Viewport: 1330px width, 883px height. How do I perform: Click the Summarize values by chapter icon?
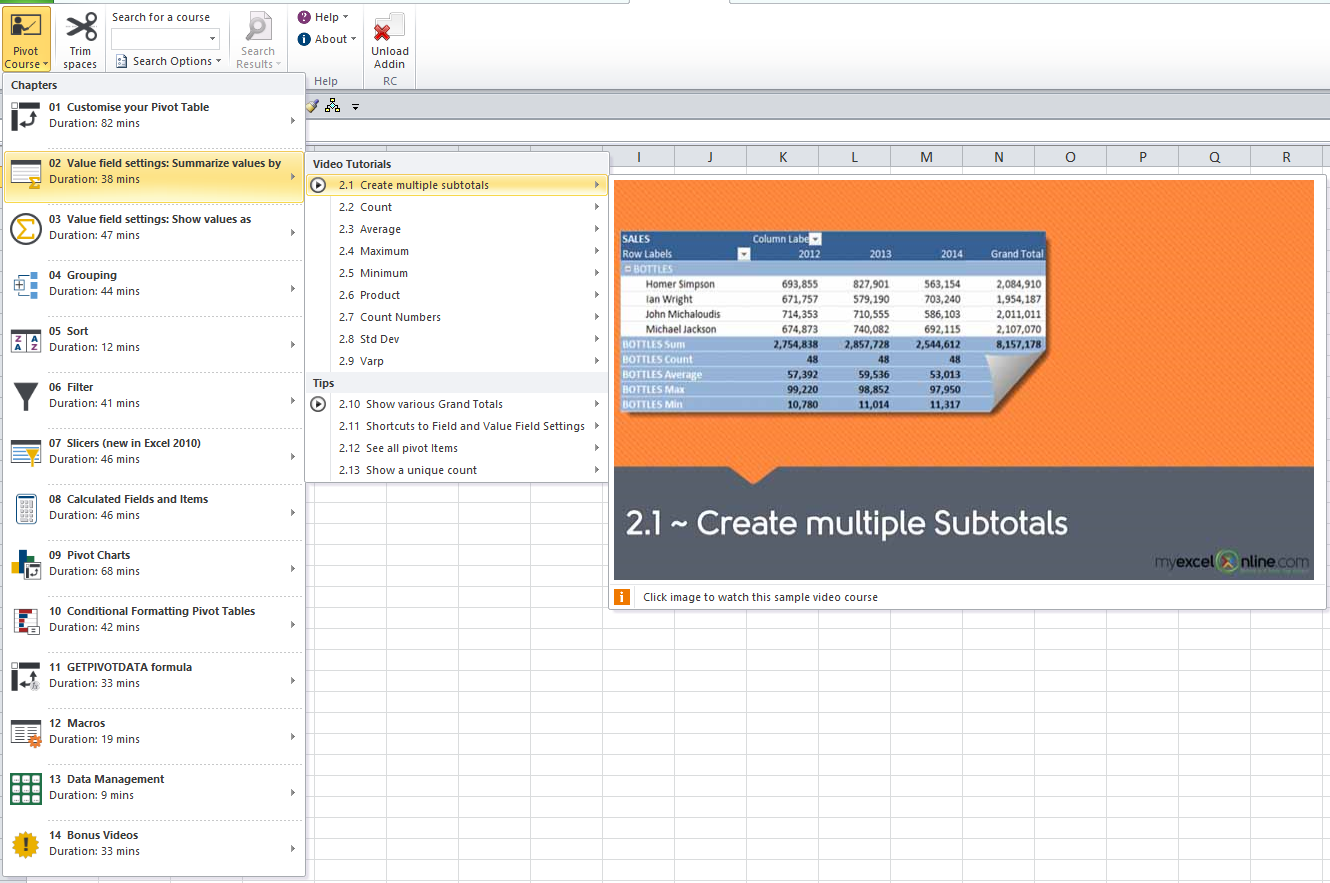click(x=26, y=172)
